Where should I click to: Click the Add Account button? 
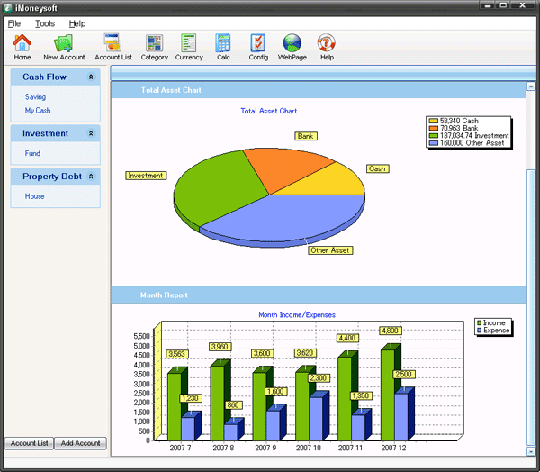click(x=81, y=443)
